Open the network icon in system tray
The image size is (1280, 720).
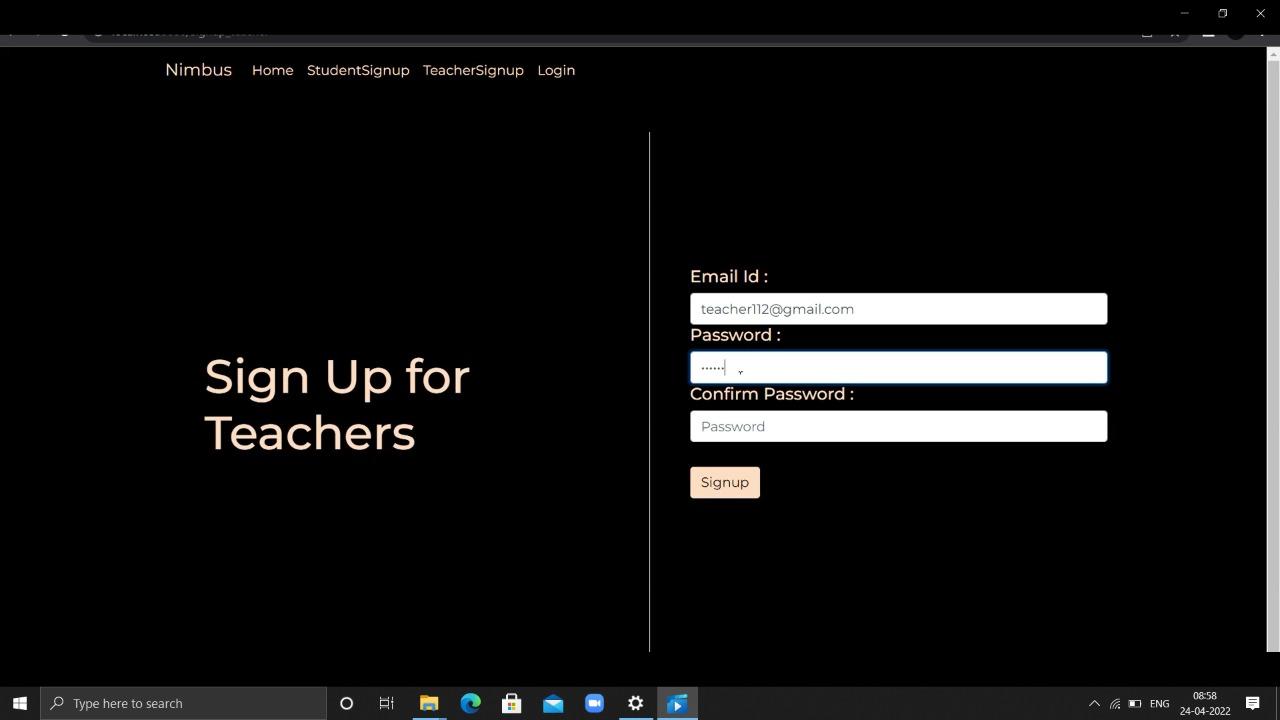pyautogui.click(x=1114, y=703)
